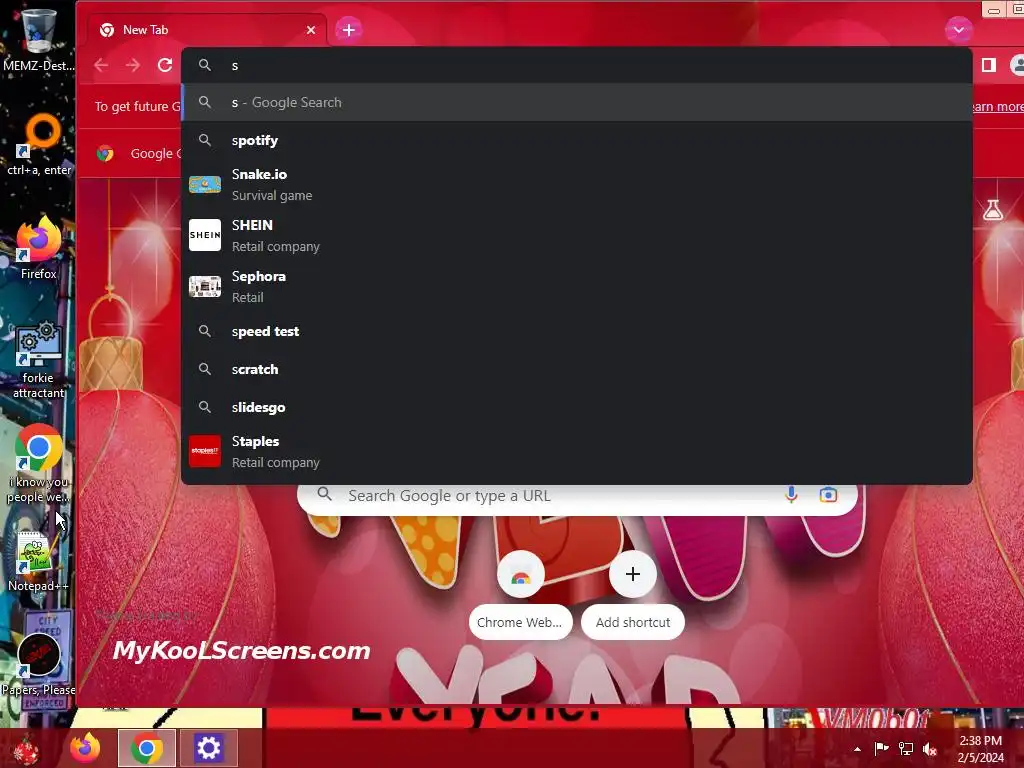Open the tab search dropdown arrow
The height and width of the screenshot is (768, 1024).
point(959,30)
